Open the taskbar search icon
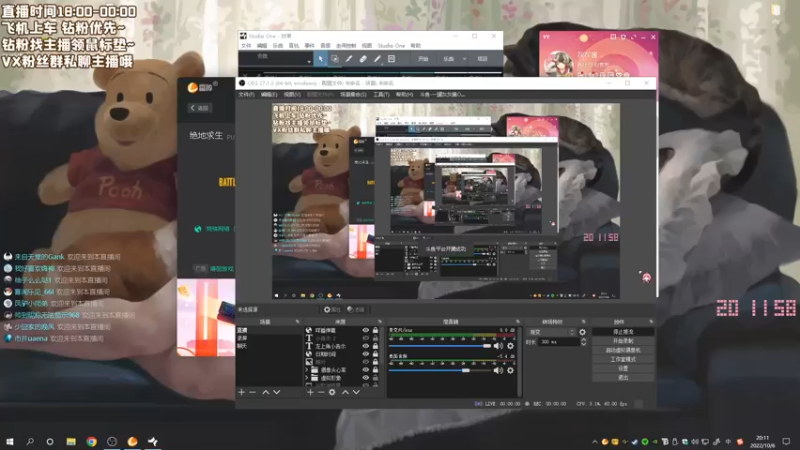The width and height of the screenshot is (800, 450). pyautogui.click(x=30, y=441)
